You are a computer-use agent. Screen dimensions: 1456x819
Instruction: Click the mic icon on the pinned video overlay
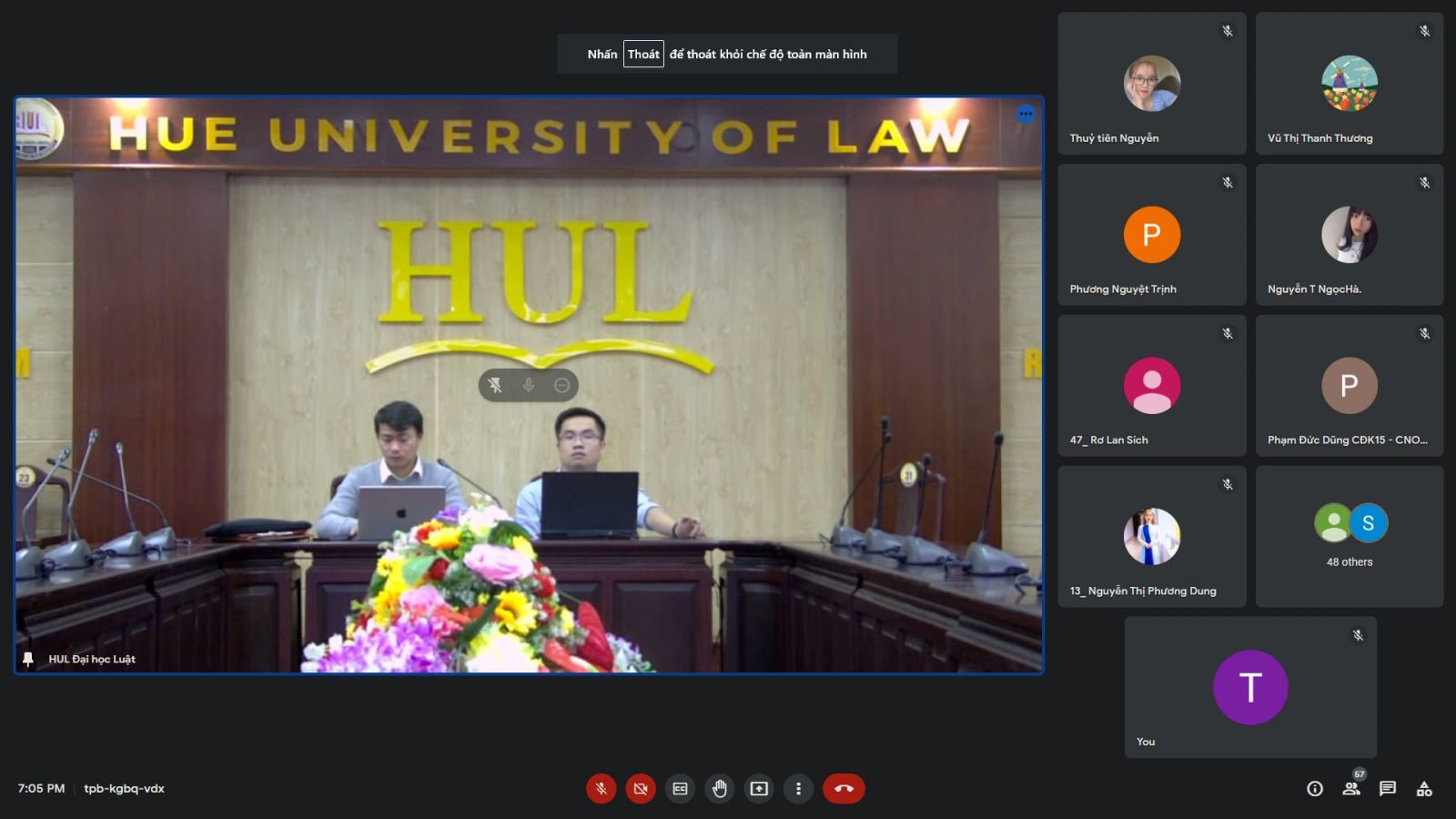click(529, 385)
